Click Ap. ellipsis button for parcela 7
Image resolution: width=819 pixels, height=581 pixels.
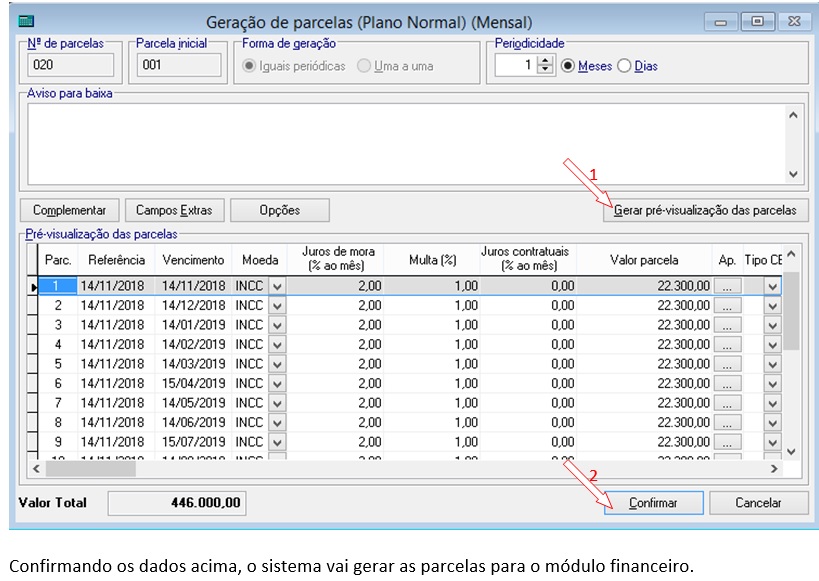(x=727, y=403)
